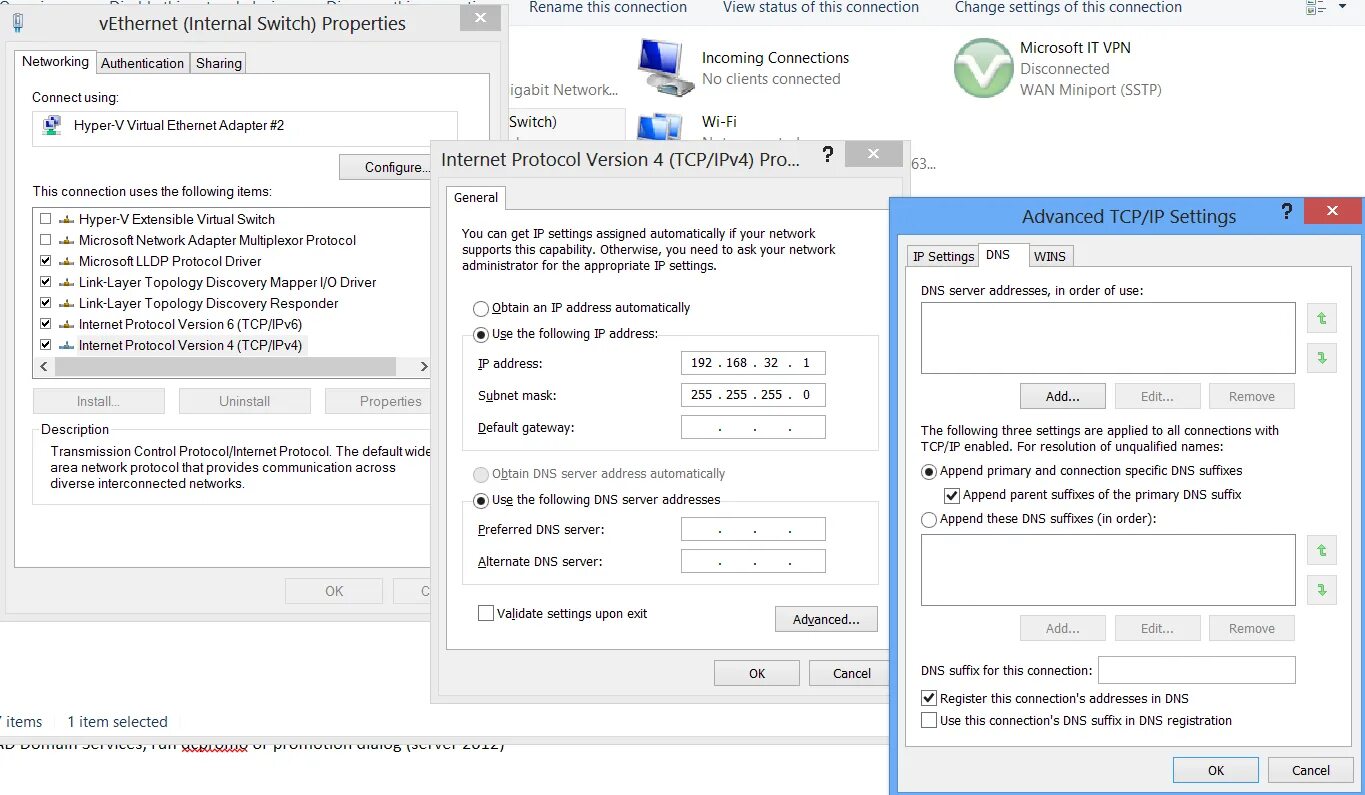Open view options icon in Network Connections toolbar
This screenshot has height=795, width=1365.
[x=1315, y=8]
